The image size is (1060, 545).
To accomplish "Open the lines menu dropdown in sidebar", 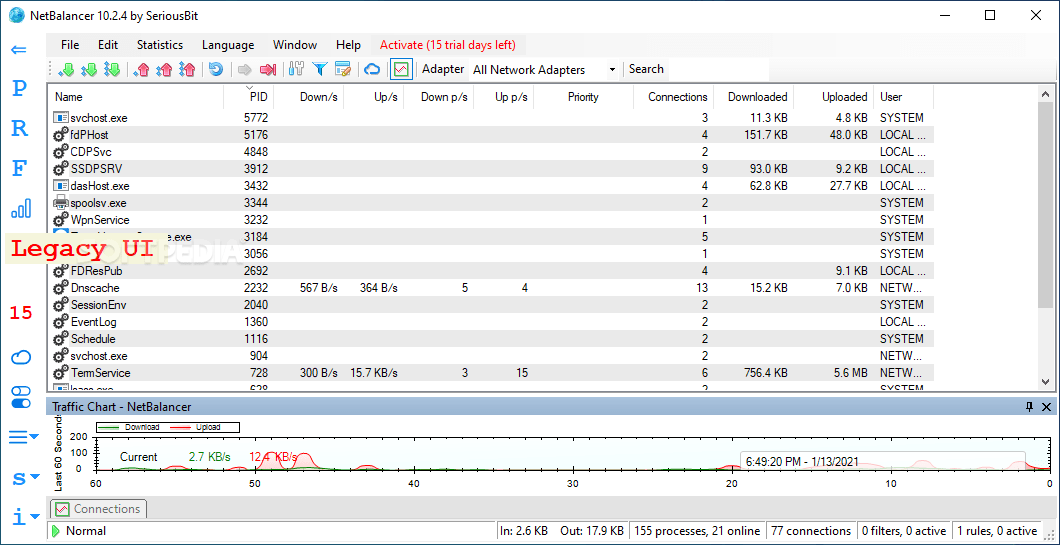I will 24,437.
